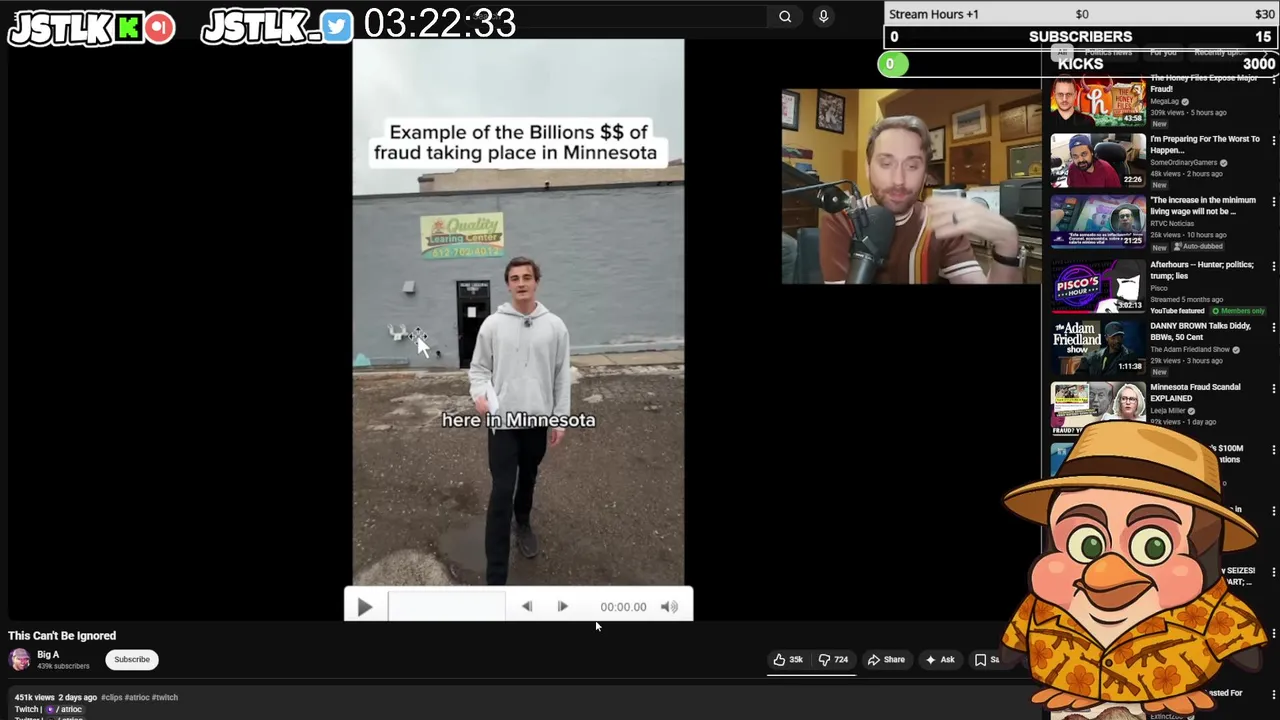Click the #clips hashtag
Viewport: 1280px width, 720px height.
point(111,697)
